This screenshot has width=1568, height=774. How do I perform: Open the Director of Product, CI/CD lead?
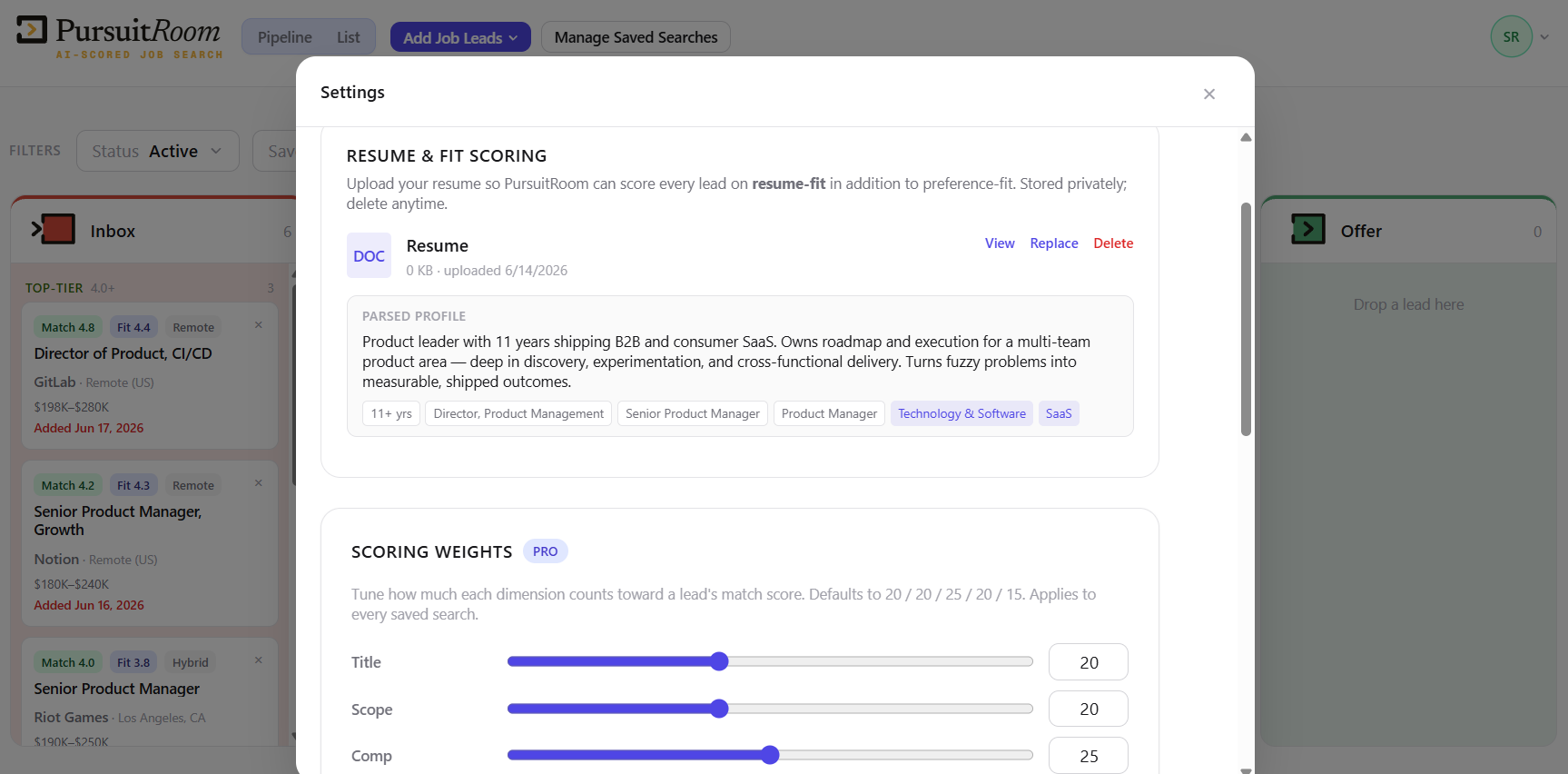(x=123, y=353)
